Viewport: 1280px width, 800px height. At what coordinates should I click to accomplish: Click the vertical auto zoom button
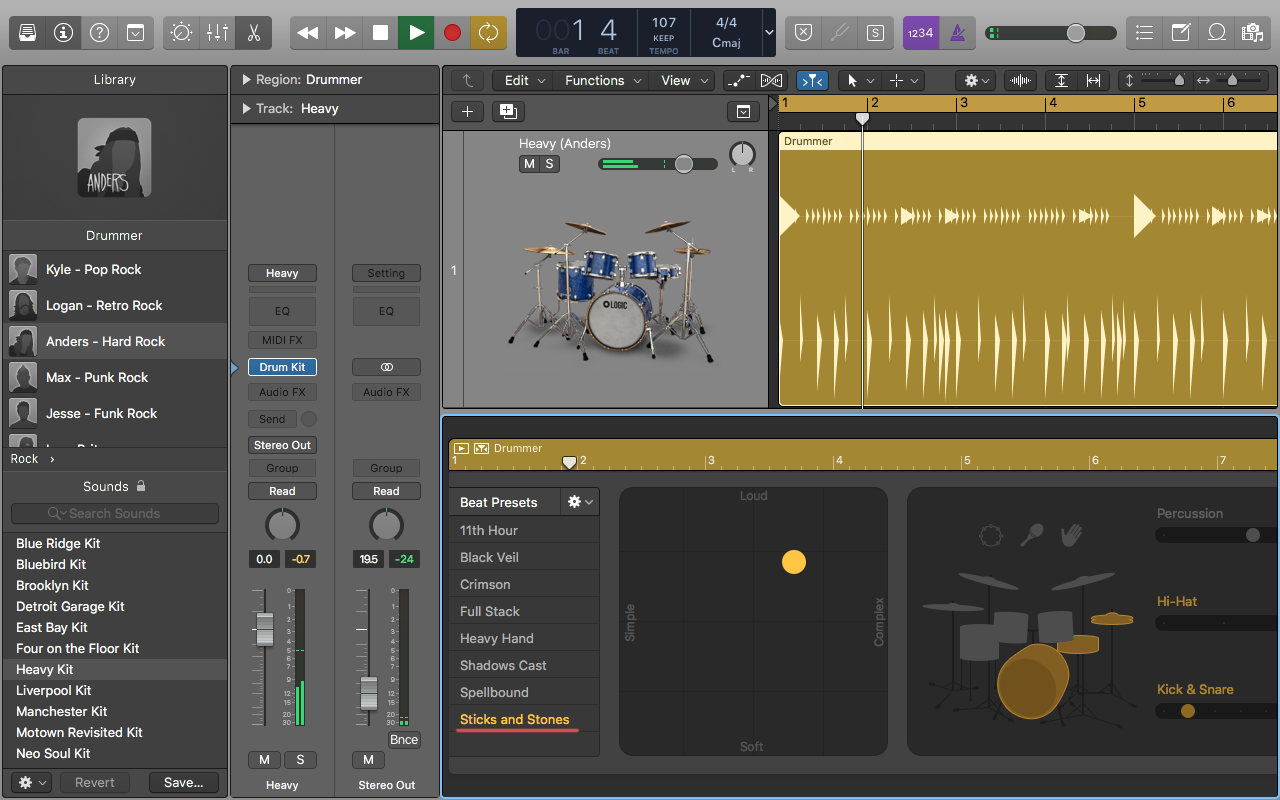(x=1061, y=80)
